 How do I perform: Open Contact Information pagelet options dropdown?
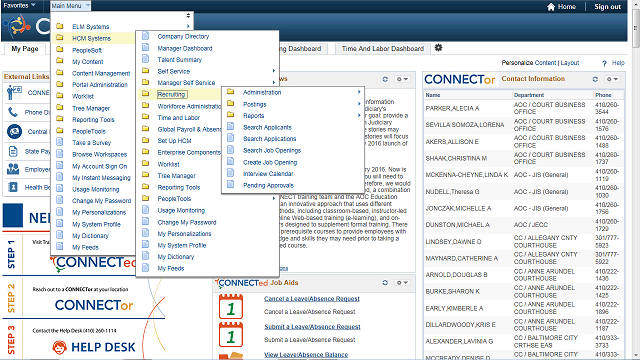pyautogui.click(x=612, y=79)
